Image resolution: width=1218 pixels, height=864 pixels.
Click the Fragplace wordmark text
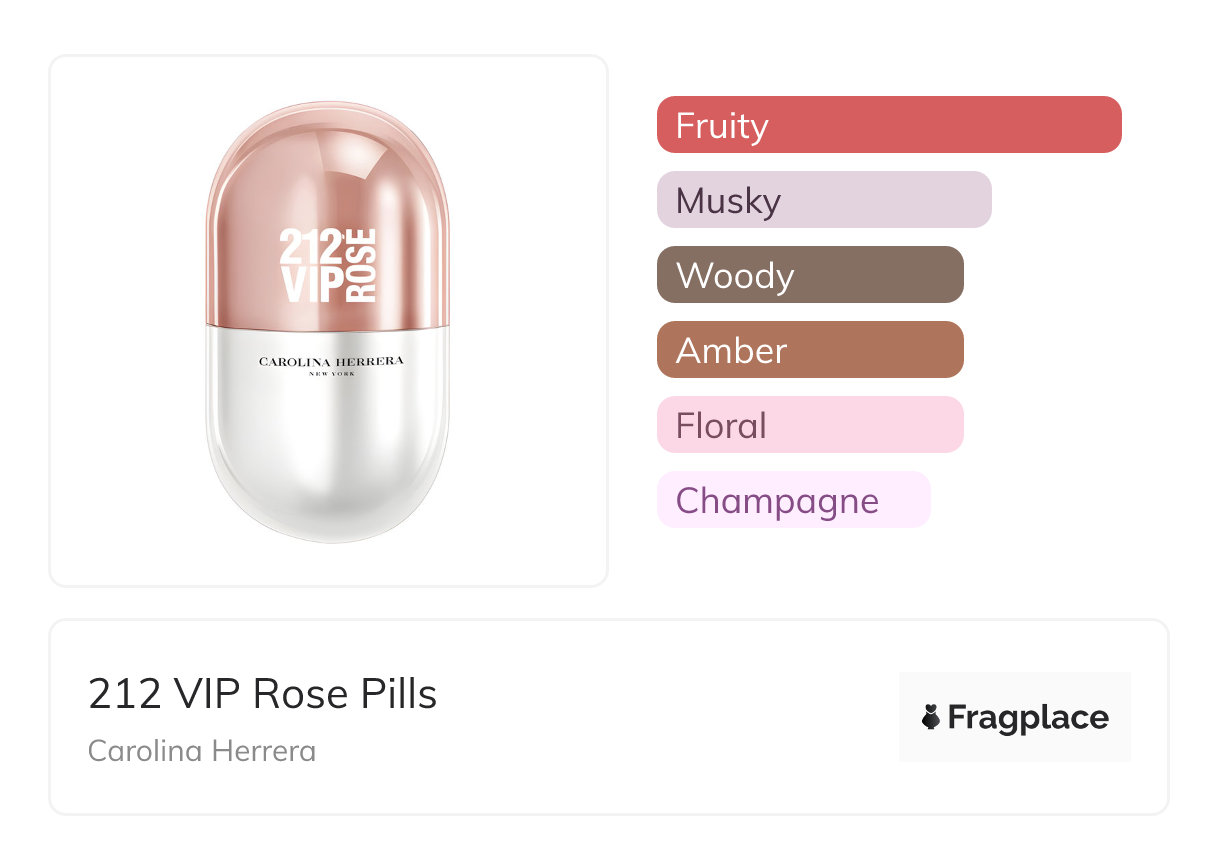[1027, 718]
